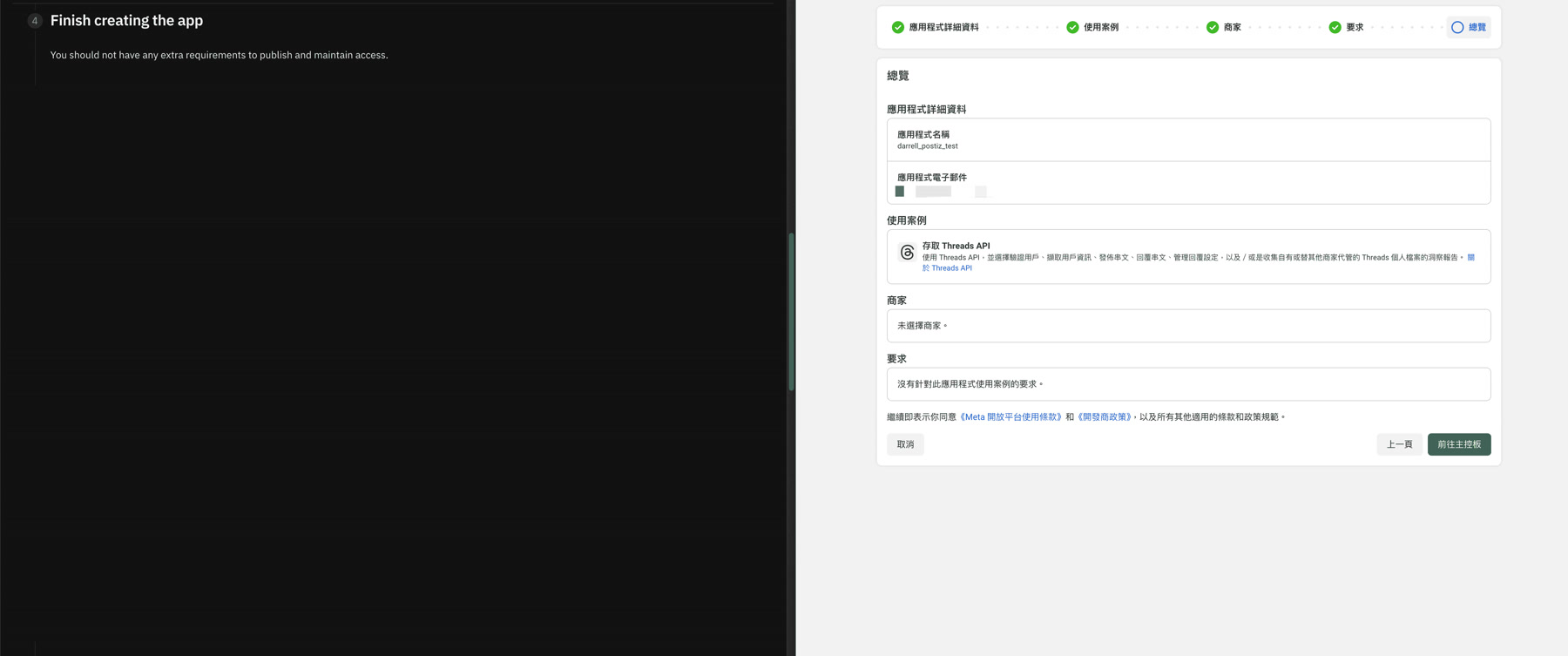Click the 存取 Threads API title
This screenshot has width=1568, height=656.
click(x=956, y=246)
